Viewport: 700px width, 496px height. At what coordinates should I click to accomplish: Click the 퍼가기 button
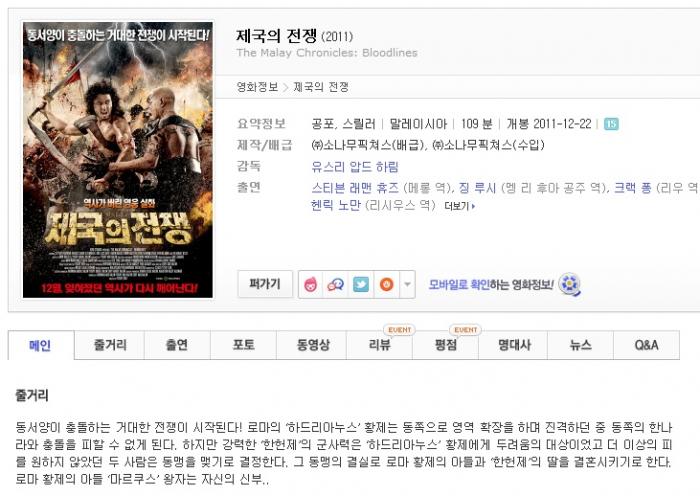(x=265, y=284)
